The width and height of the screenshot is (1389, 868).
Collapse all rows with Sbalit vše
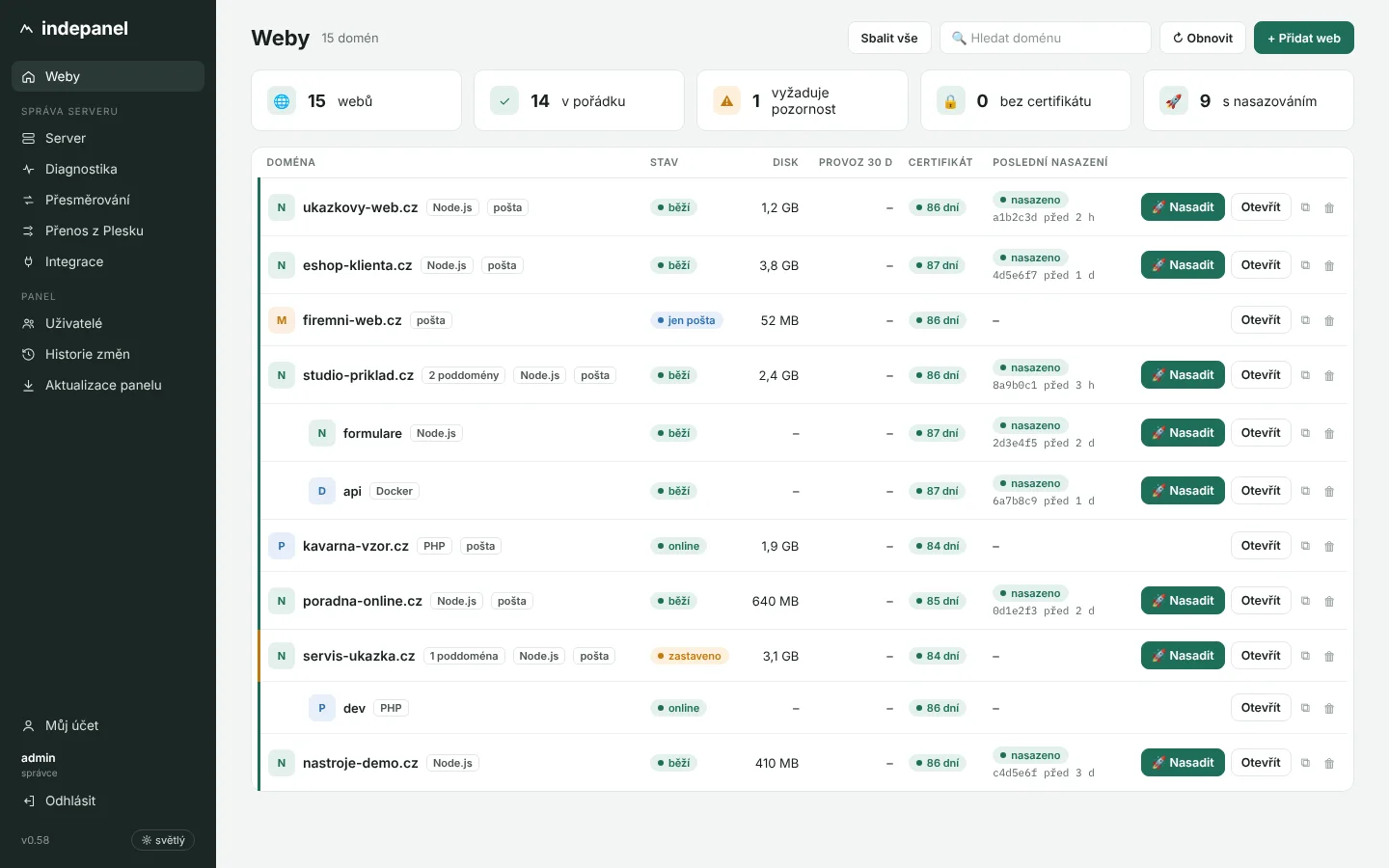pyautogui.click(x=889, y=38)
